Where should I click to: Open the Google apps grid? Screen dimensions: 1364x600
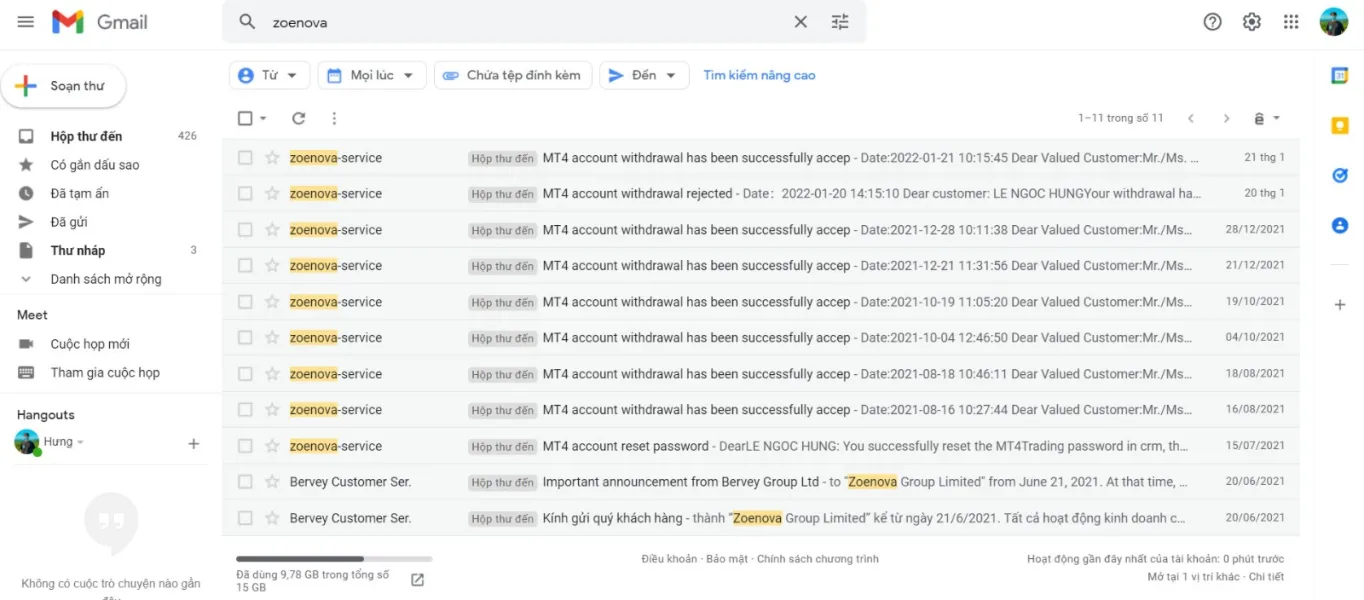(x=1291, y=22)
